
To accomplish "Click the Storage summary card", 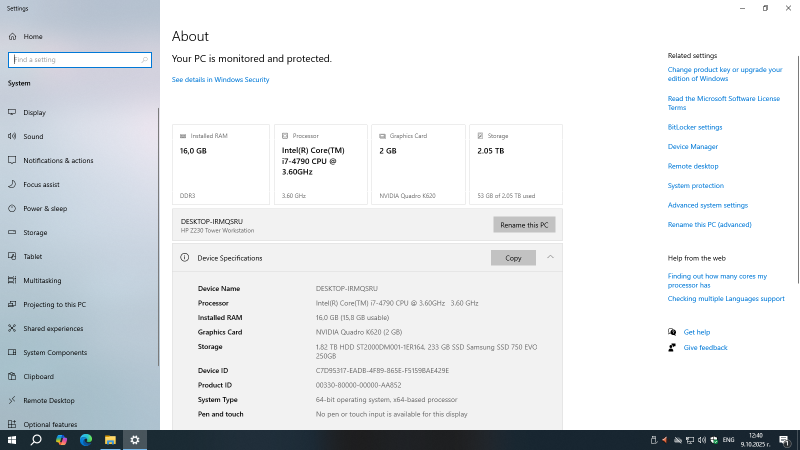I will click(x=515, y=164).
